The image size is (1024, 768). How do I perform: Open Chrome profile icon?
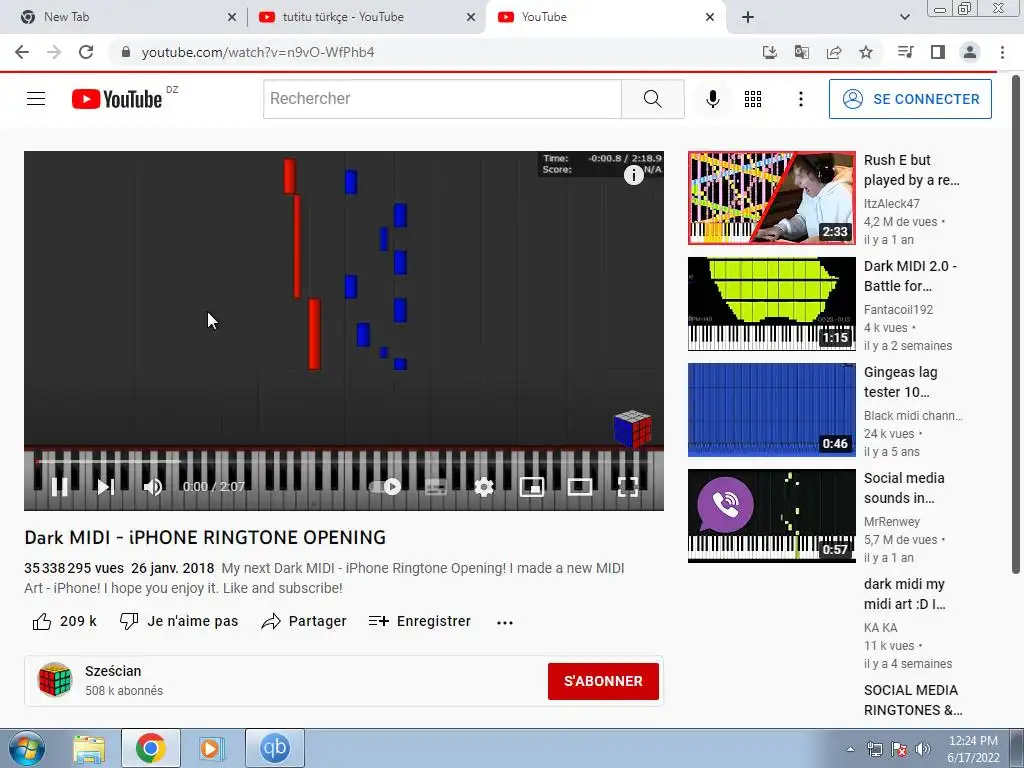point(970,52)
